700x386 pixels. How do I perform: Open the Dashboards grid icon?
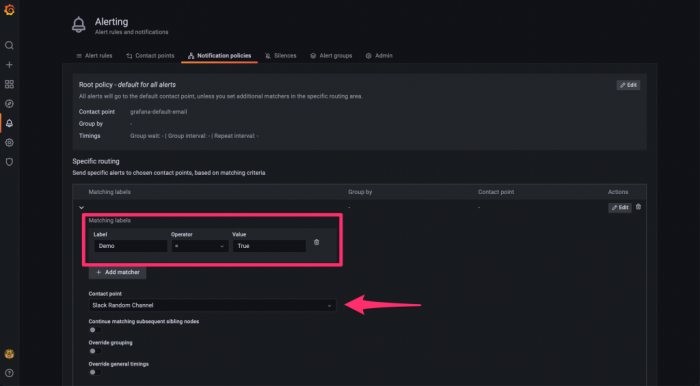(x=9, y=84)
